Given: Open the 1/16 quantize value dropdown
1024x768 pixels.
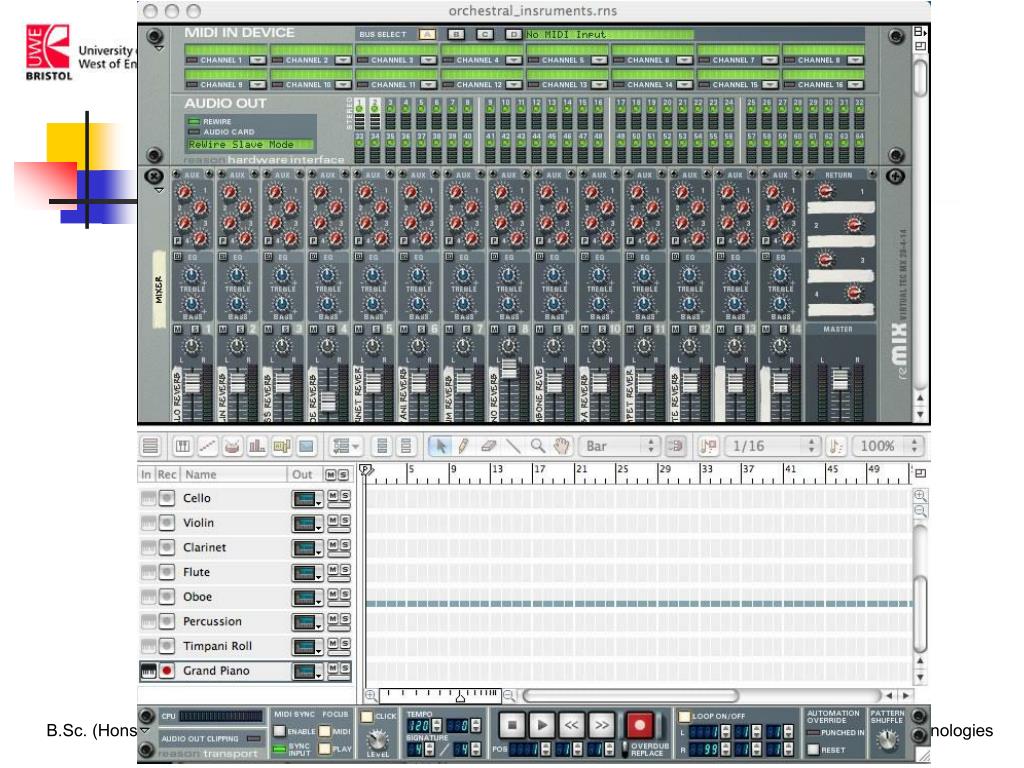Looking at the screenshot, I should pos(773,446).
